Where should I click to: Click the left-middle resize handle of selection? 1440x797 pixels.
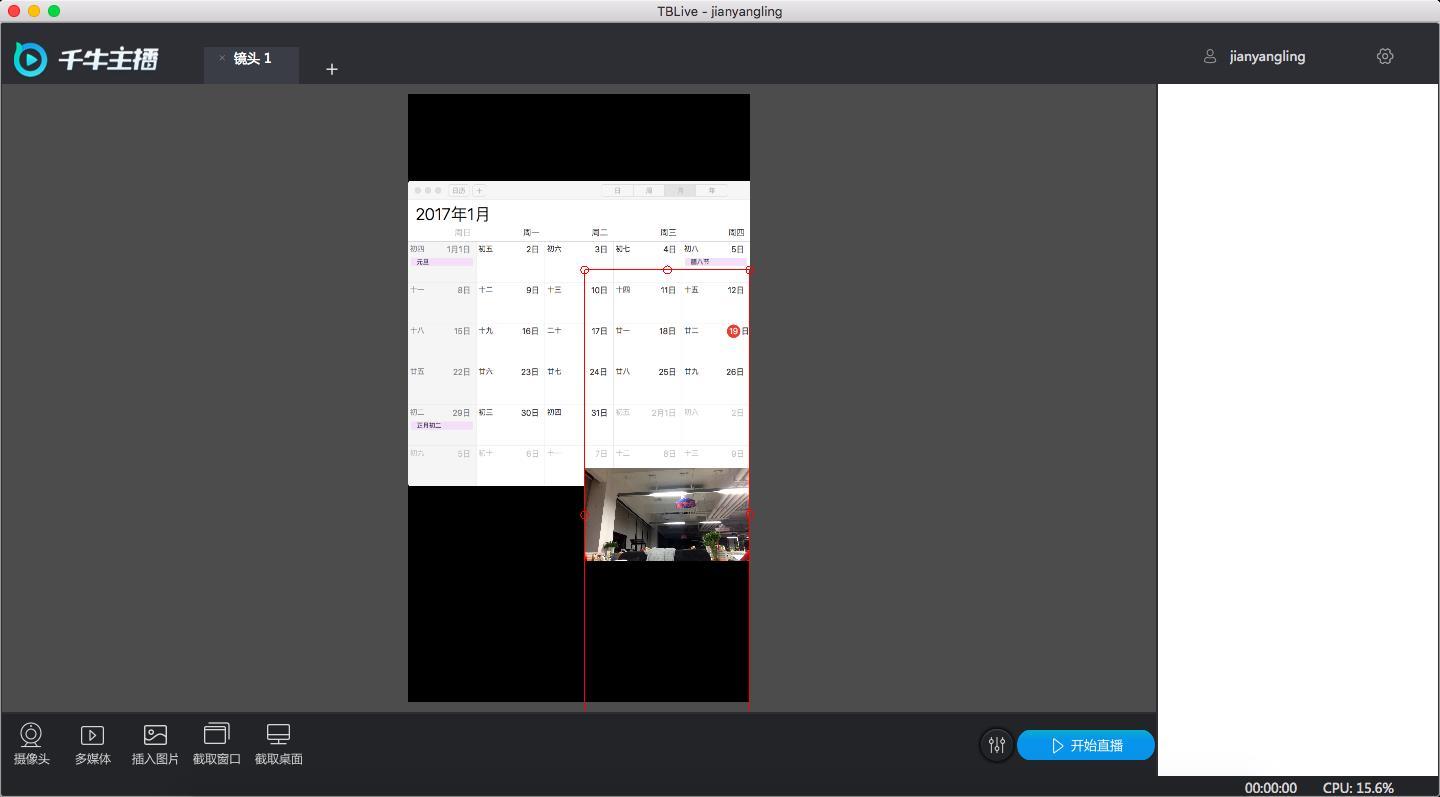pos(585,515)
